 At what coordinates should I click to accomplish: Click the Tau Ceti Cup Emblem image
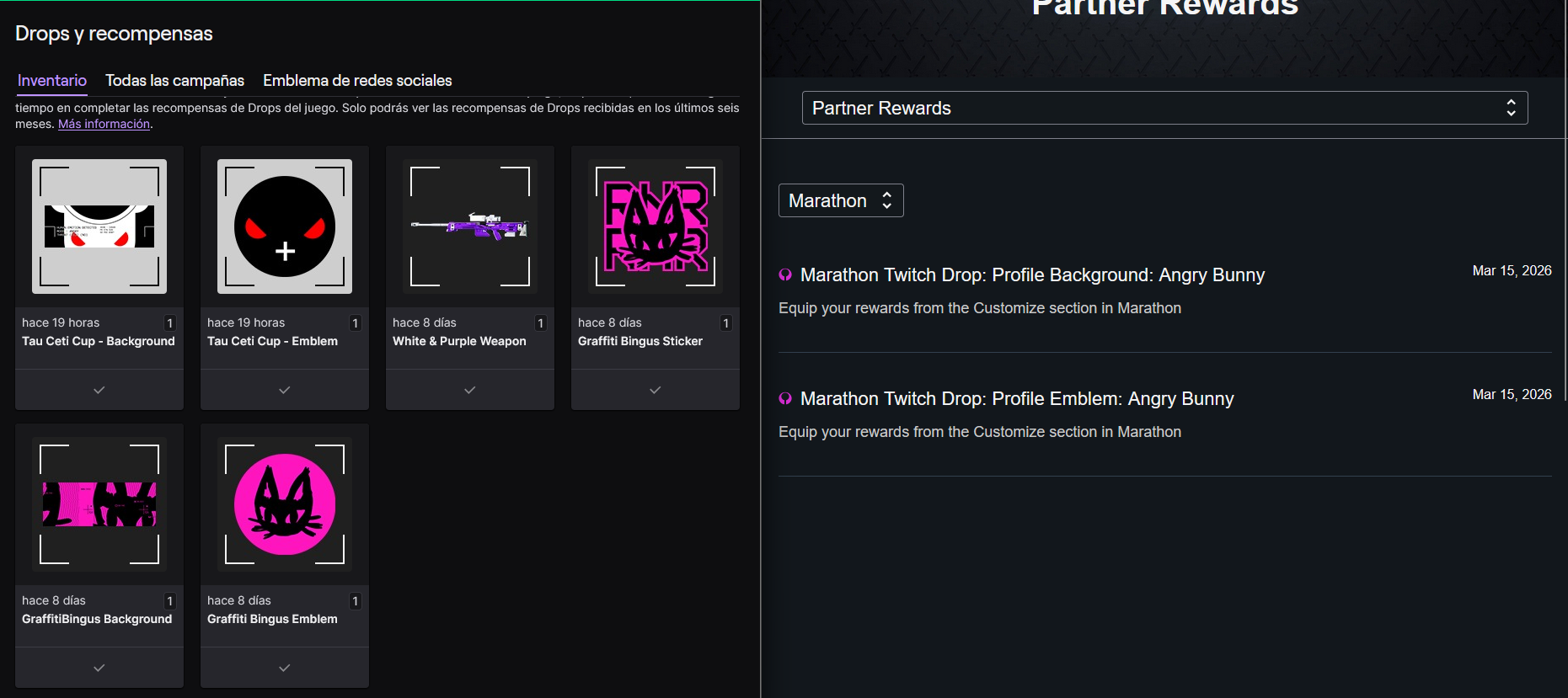point(285,226)
